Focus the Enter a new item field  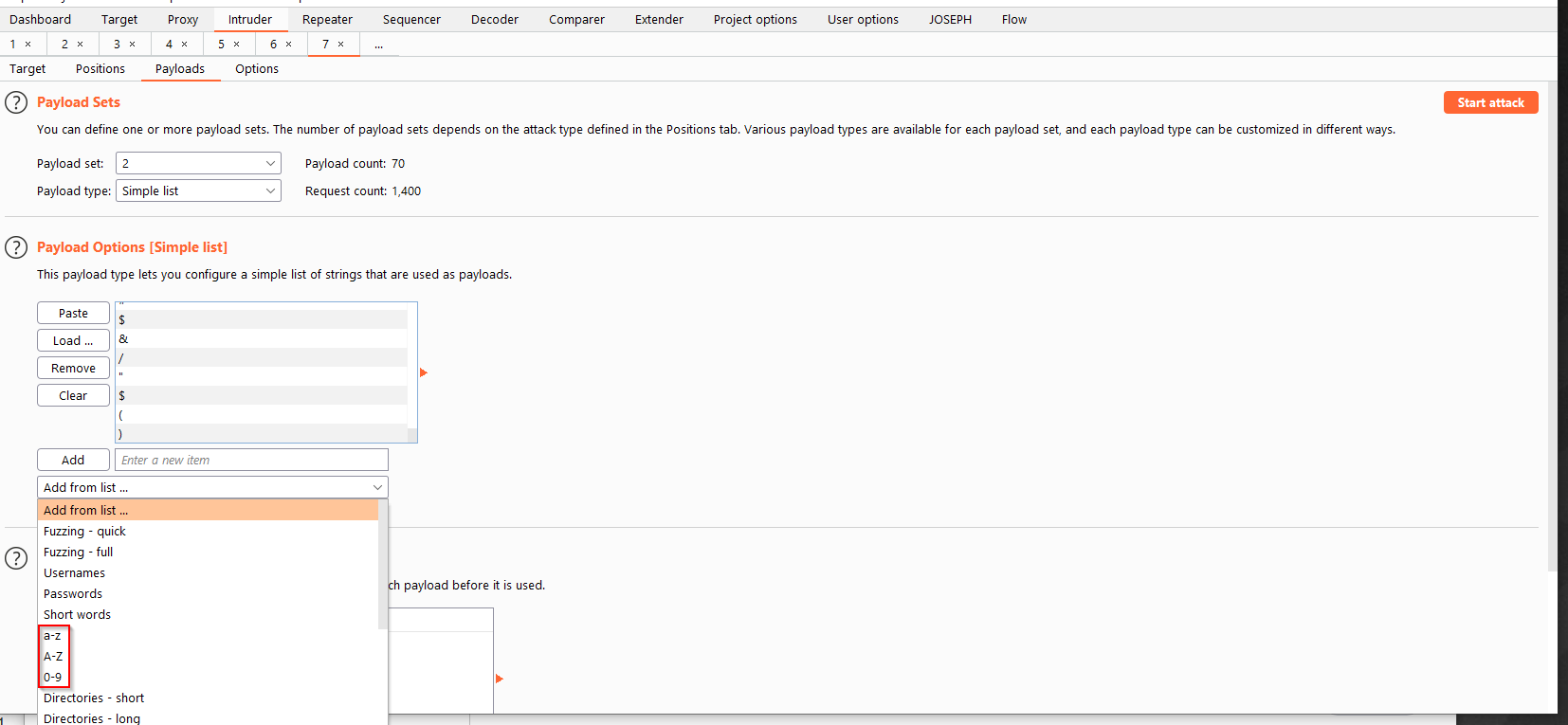251,460
